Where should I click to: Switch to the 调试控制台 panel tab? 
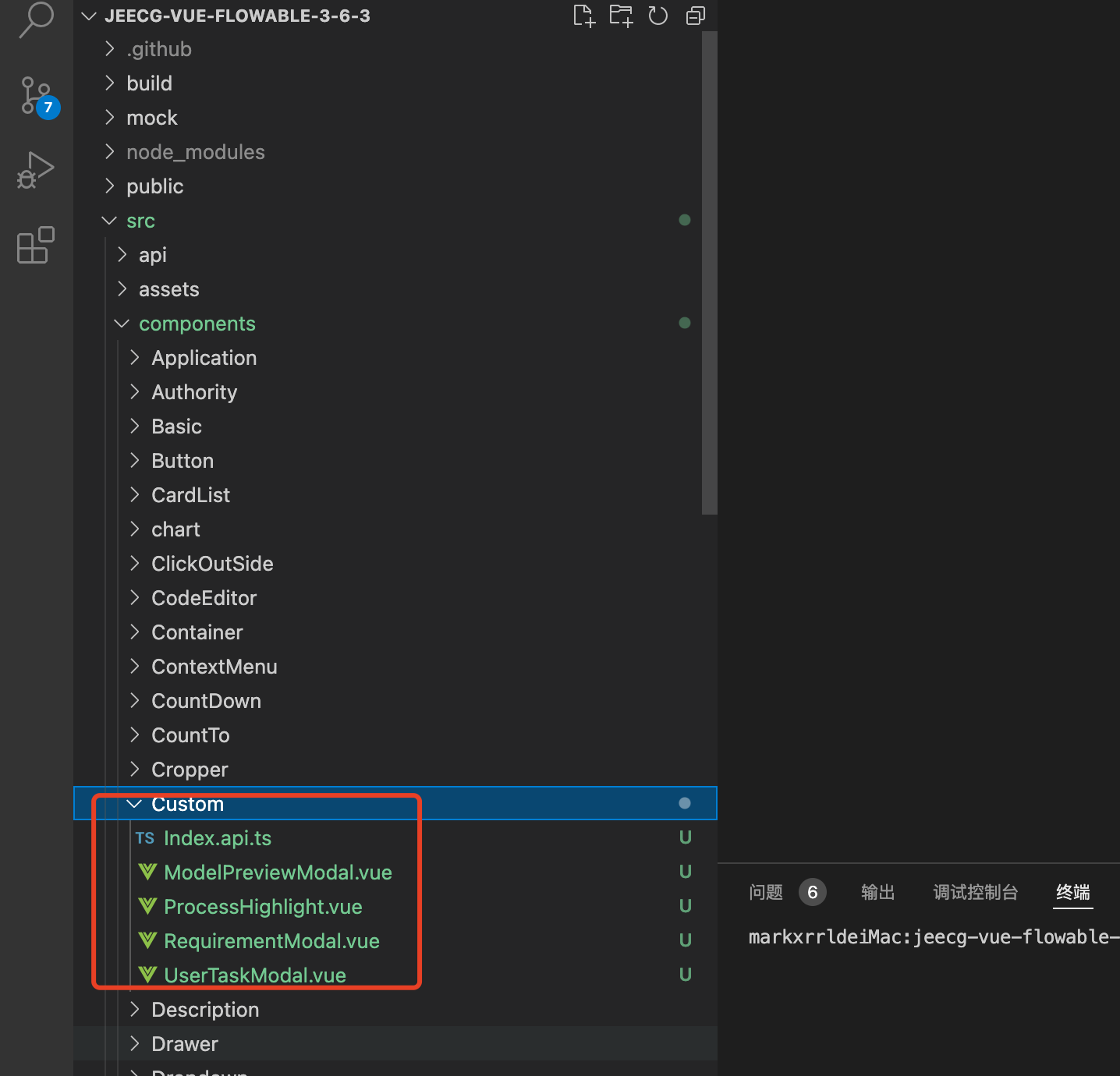pyautogui.click(x=975, y=892)
